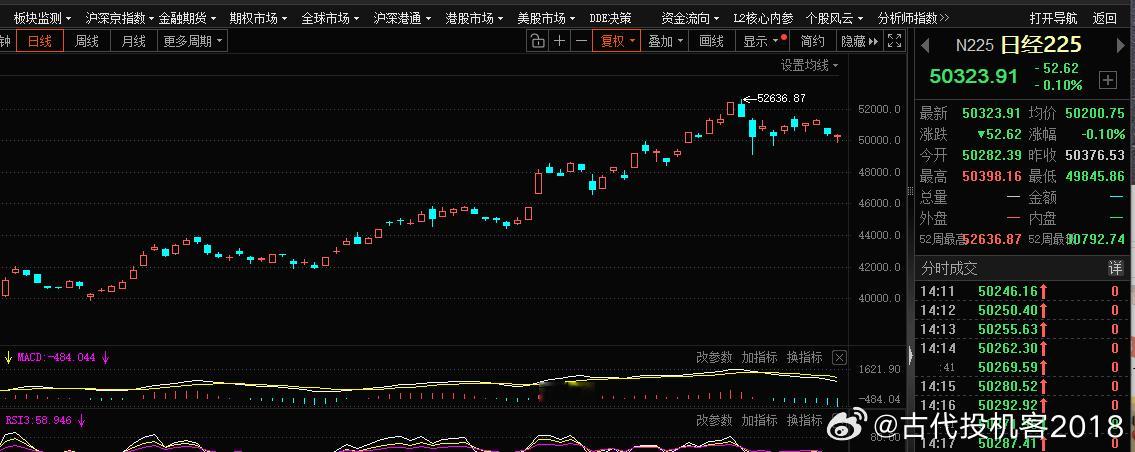Image resolution: width=1135 pixels, height=452 pixels.
Task: Click the 14:15 trade row 50280.52
Action: [1021, 387]
